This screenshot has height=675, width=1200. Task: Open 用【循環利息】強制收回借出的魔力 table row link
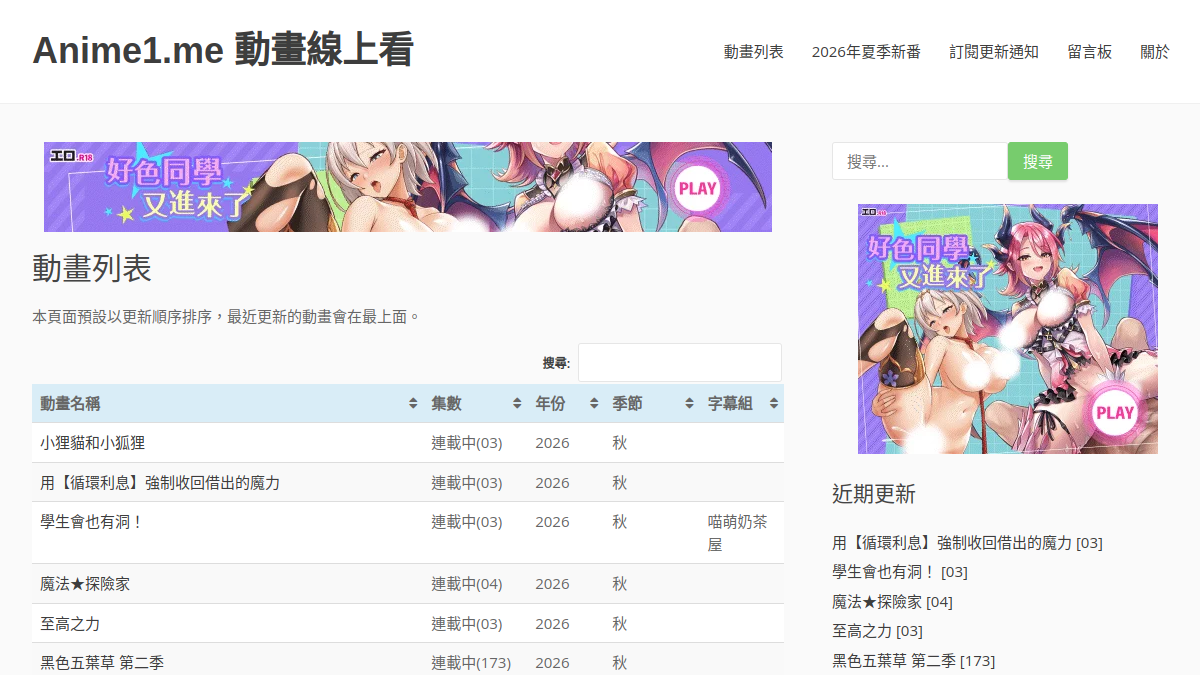pos(160,483)
